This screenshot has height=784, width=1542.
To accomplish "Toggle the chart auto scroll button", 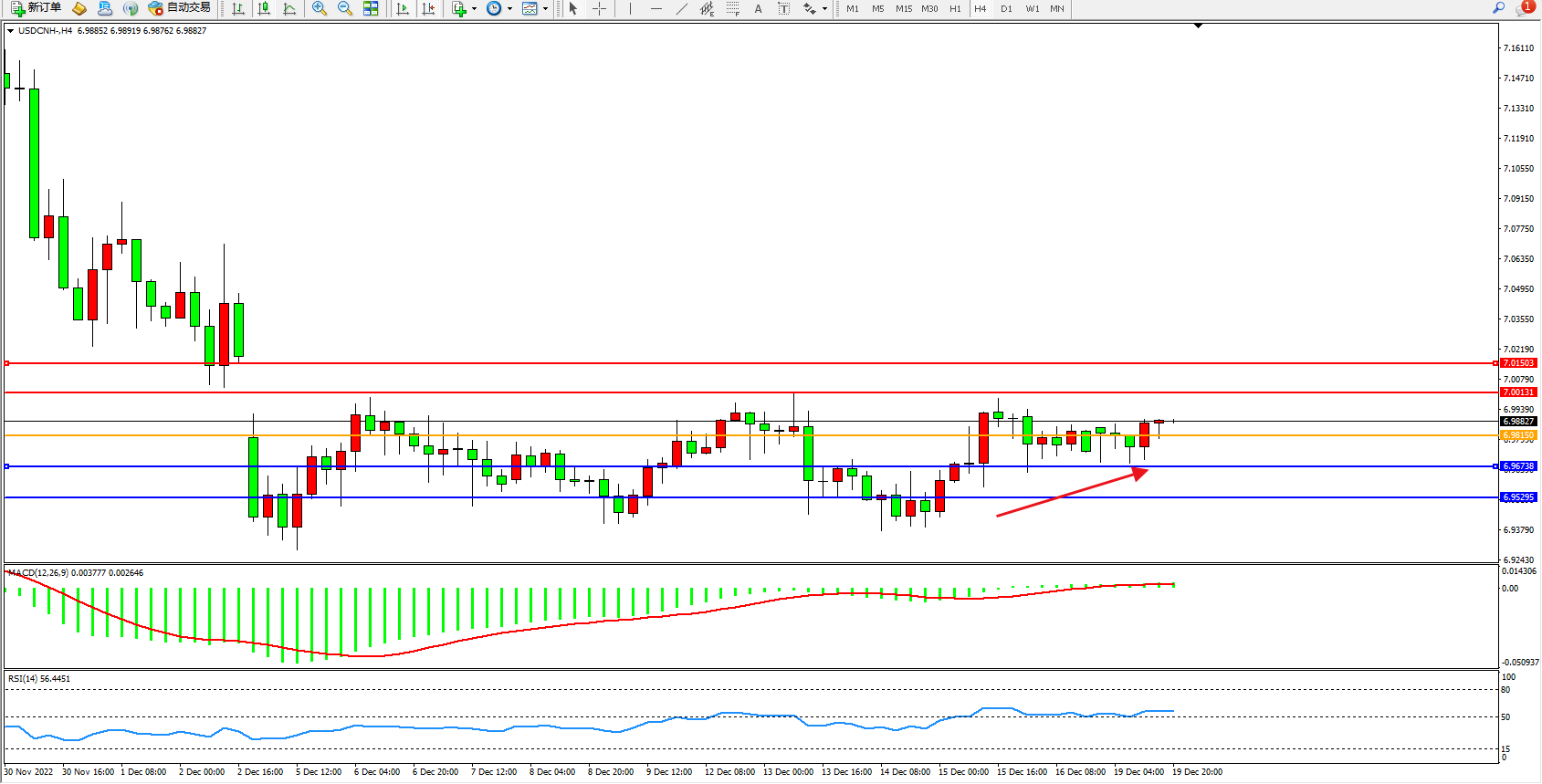I will (403, 8).
